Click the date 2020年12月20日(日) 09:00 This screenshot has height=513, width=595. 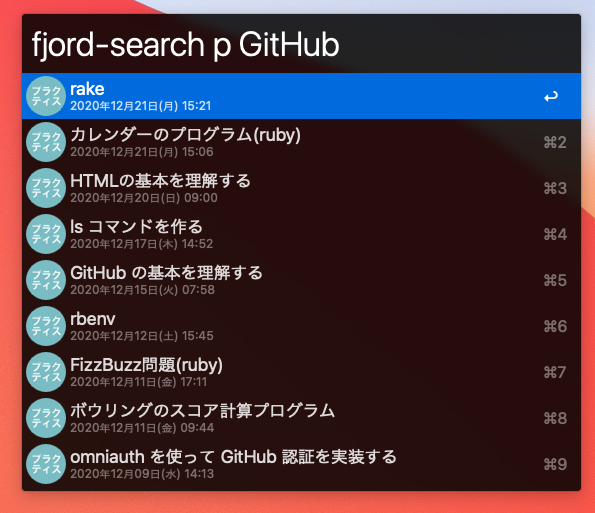coord(144,198)
